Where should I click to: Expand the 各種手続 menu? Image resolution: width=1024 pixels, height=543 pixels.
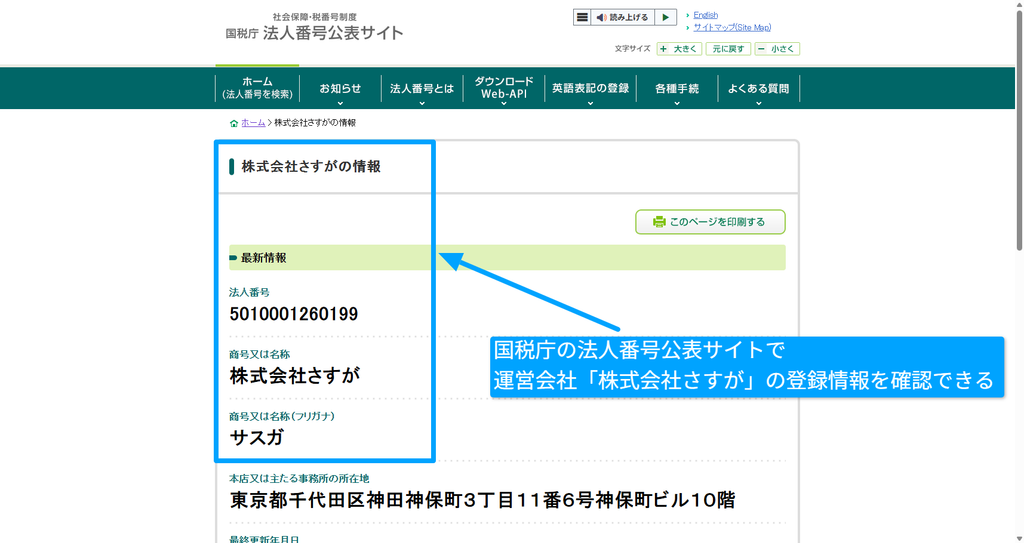point(677,88)
